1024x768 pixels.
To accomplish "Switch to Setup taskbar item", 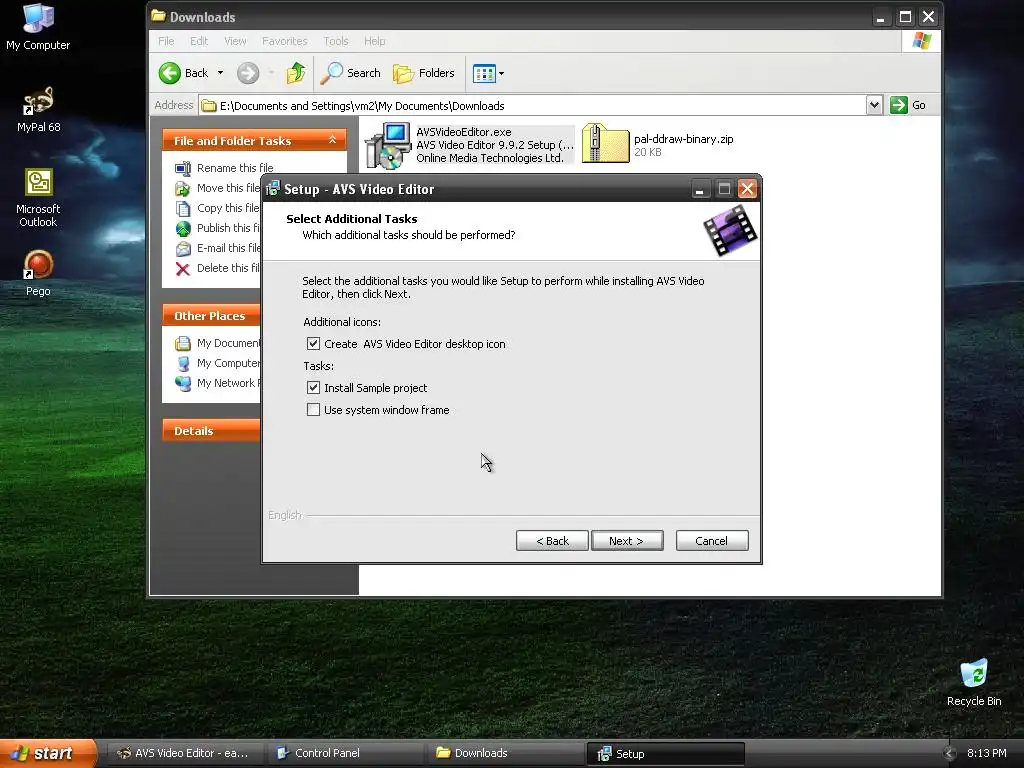I will 665,754.
